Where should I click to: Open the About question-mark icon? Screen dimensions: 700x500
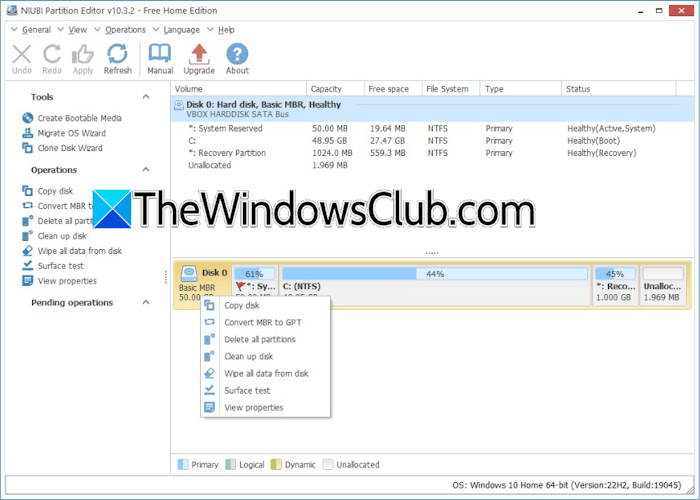point(237,54)
